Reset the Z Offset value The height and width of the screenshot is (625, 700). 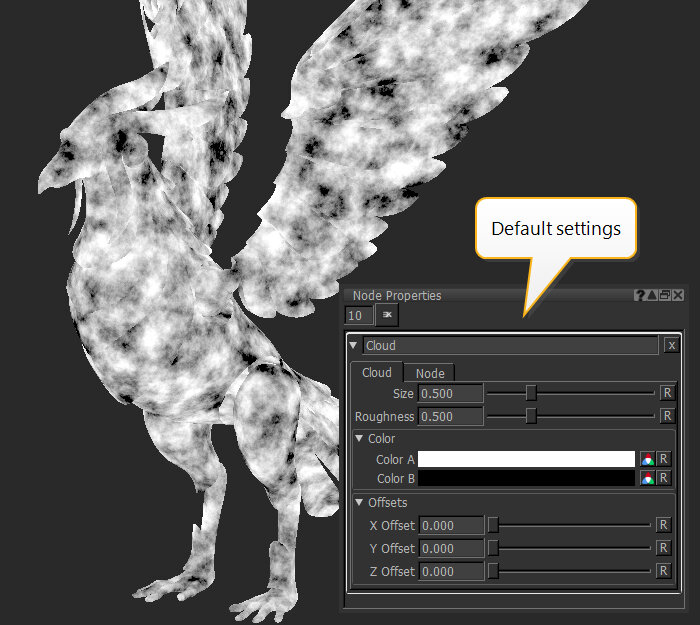click(663, 571)
